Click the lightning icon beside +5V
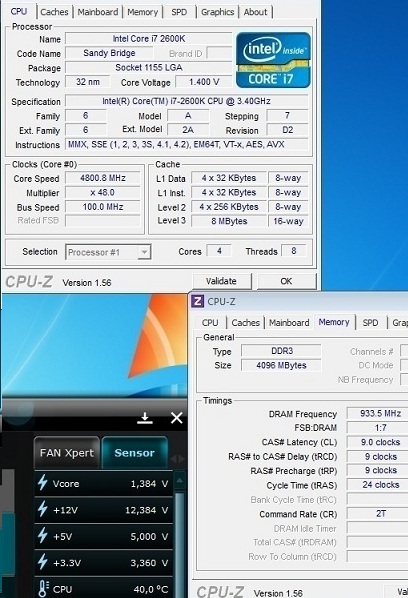 [42, 535]
